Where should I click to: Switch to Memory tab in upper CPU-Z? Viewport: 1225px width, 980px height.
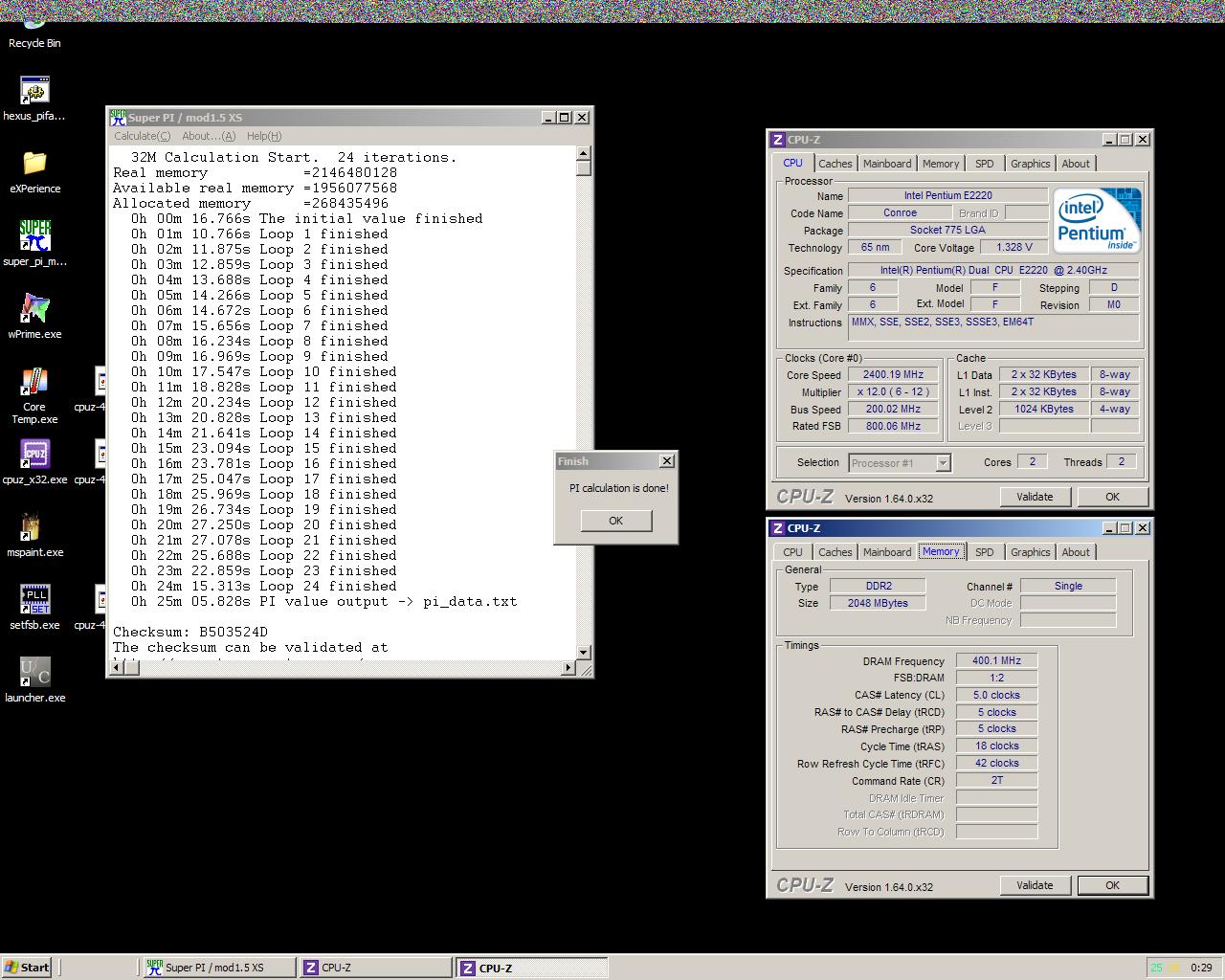(941, 164)
